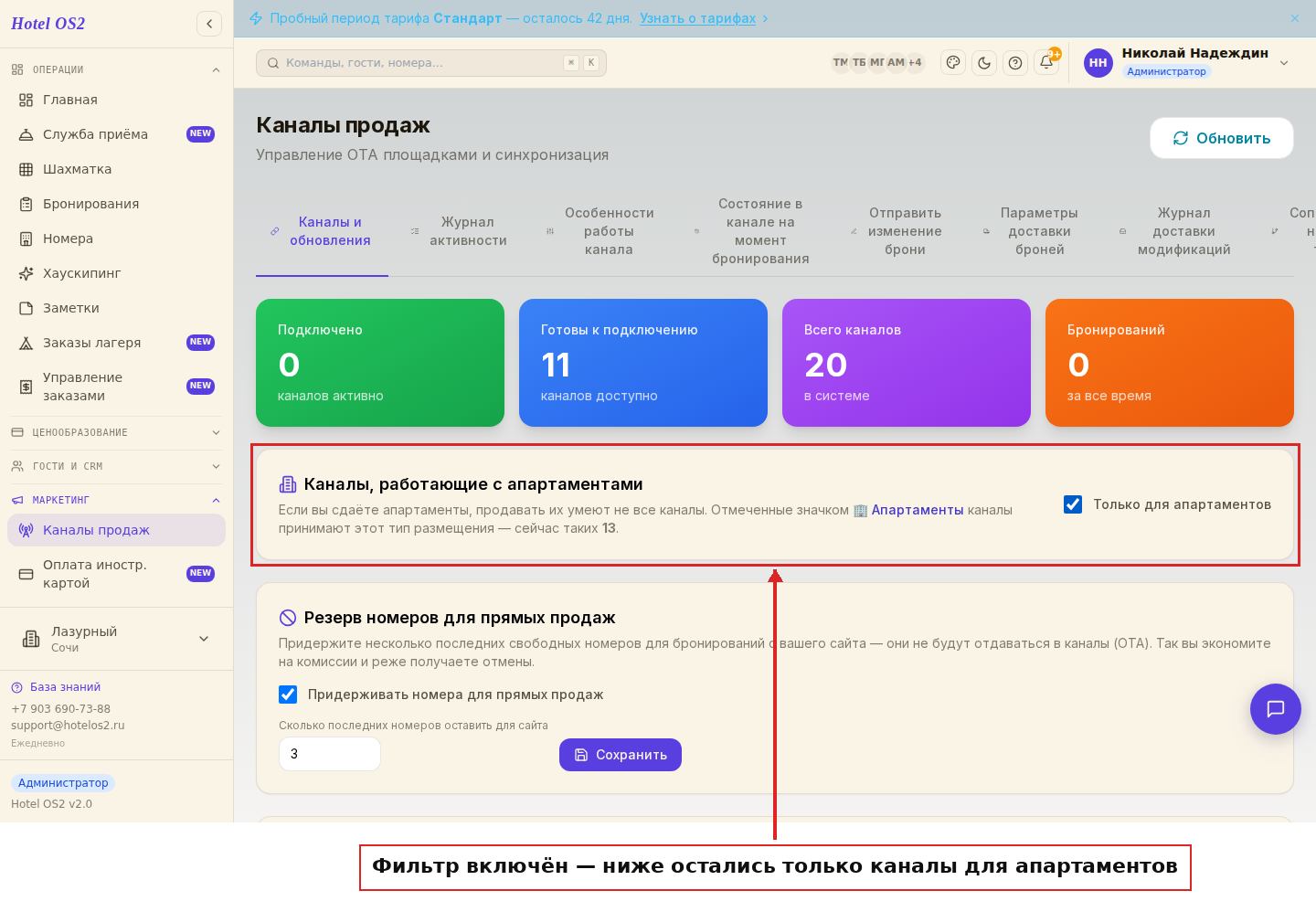This screenshot has width=1316, height=912.
Task: Click the Лазурный hotel building icon
Action: coord(31,639)
